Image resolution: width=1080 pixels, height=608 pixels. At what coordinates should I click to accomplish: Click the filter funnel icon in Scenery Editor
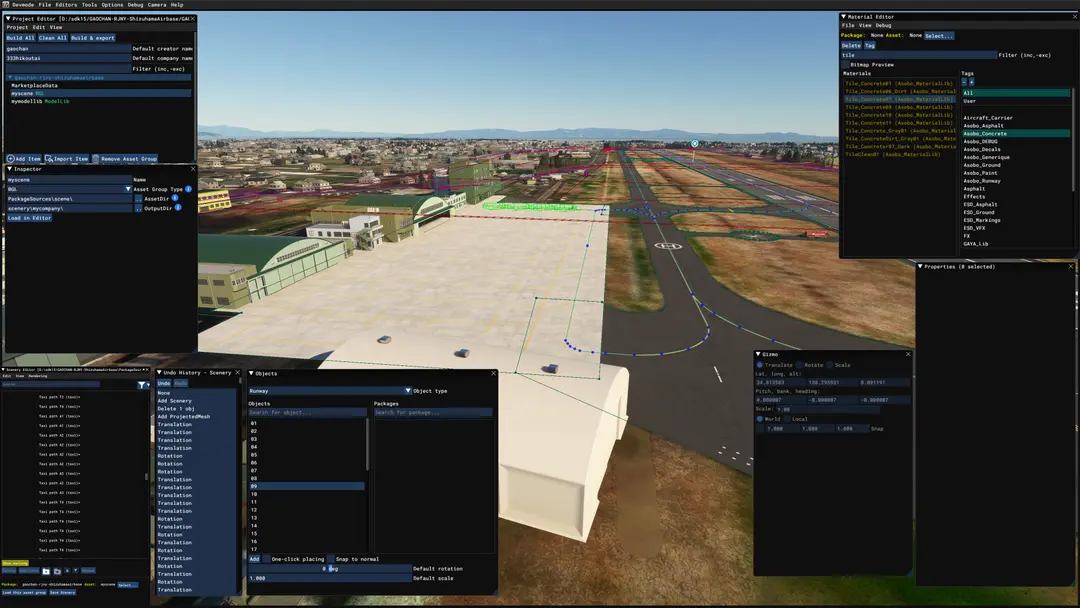[142, 385]
